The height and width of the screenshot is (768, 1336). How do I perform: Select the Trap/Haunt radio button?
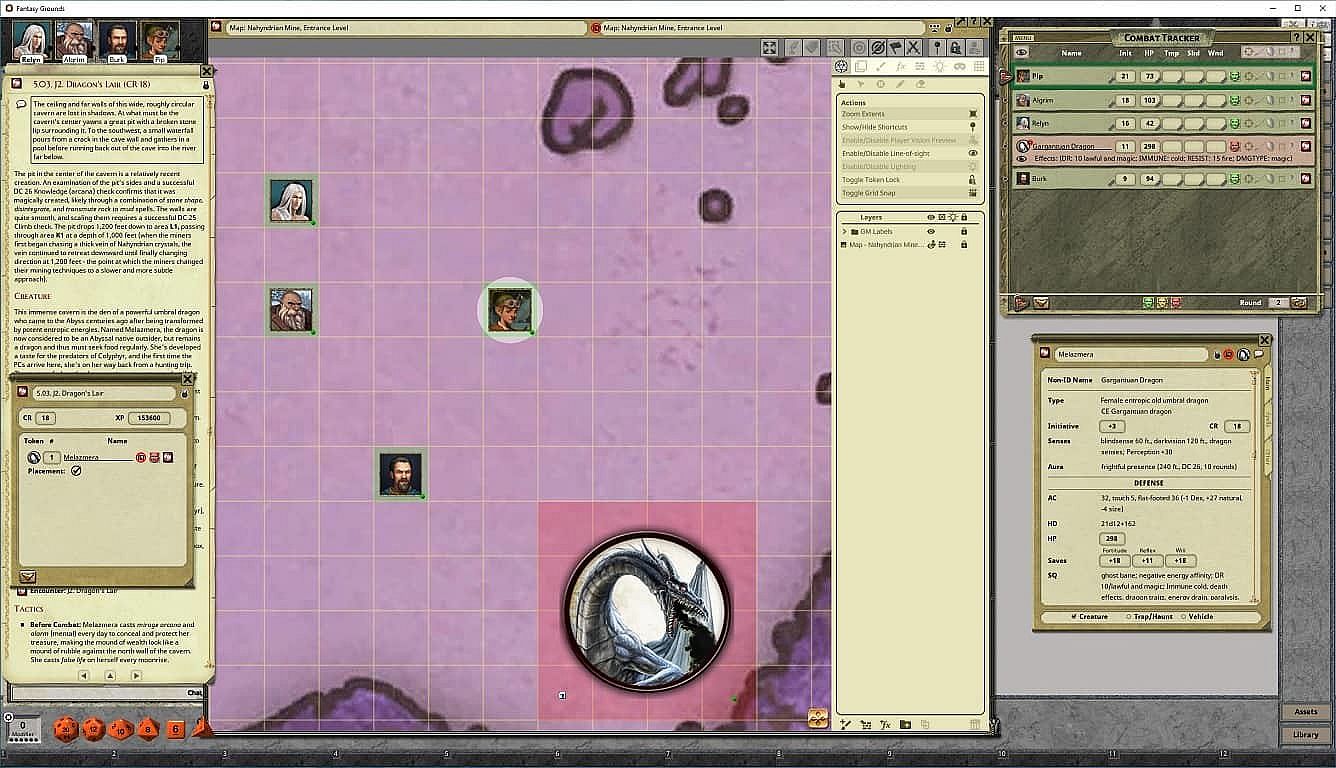tap(1128, 617)
